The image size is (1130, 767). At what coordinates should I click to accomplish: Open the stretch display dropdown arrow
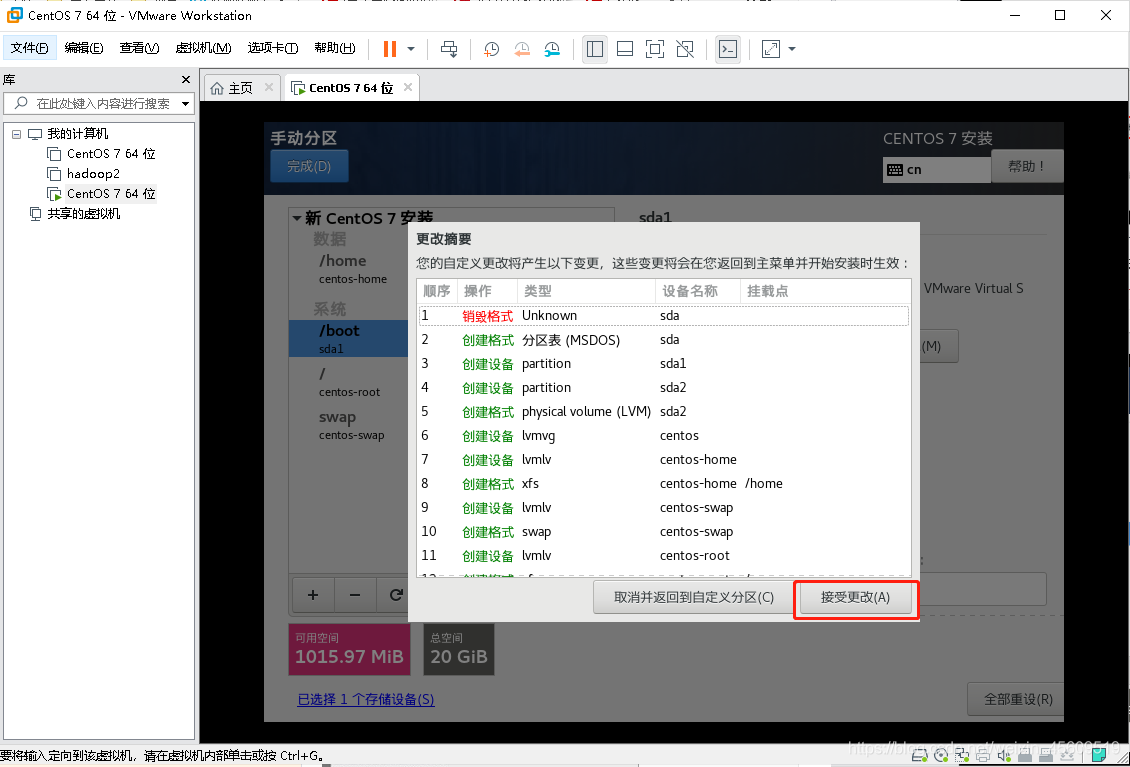pos(792,49)
